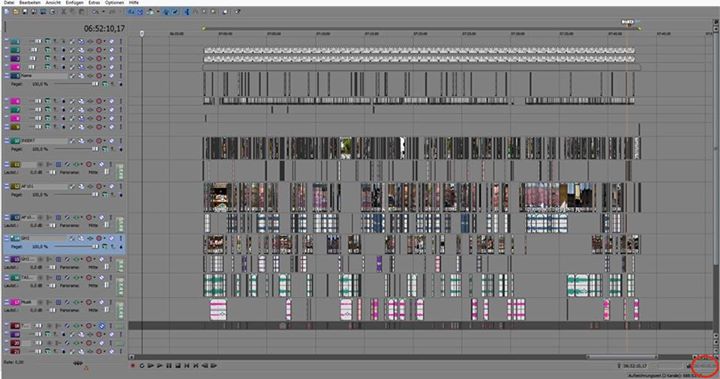
Task: Open the Einfügen menu
Action: (x=74, y=2)
